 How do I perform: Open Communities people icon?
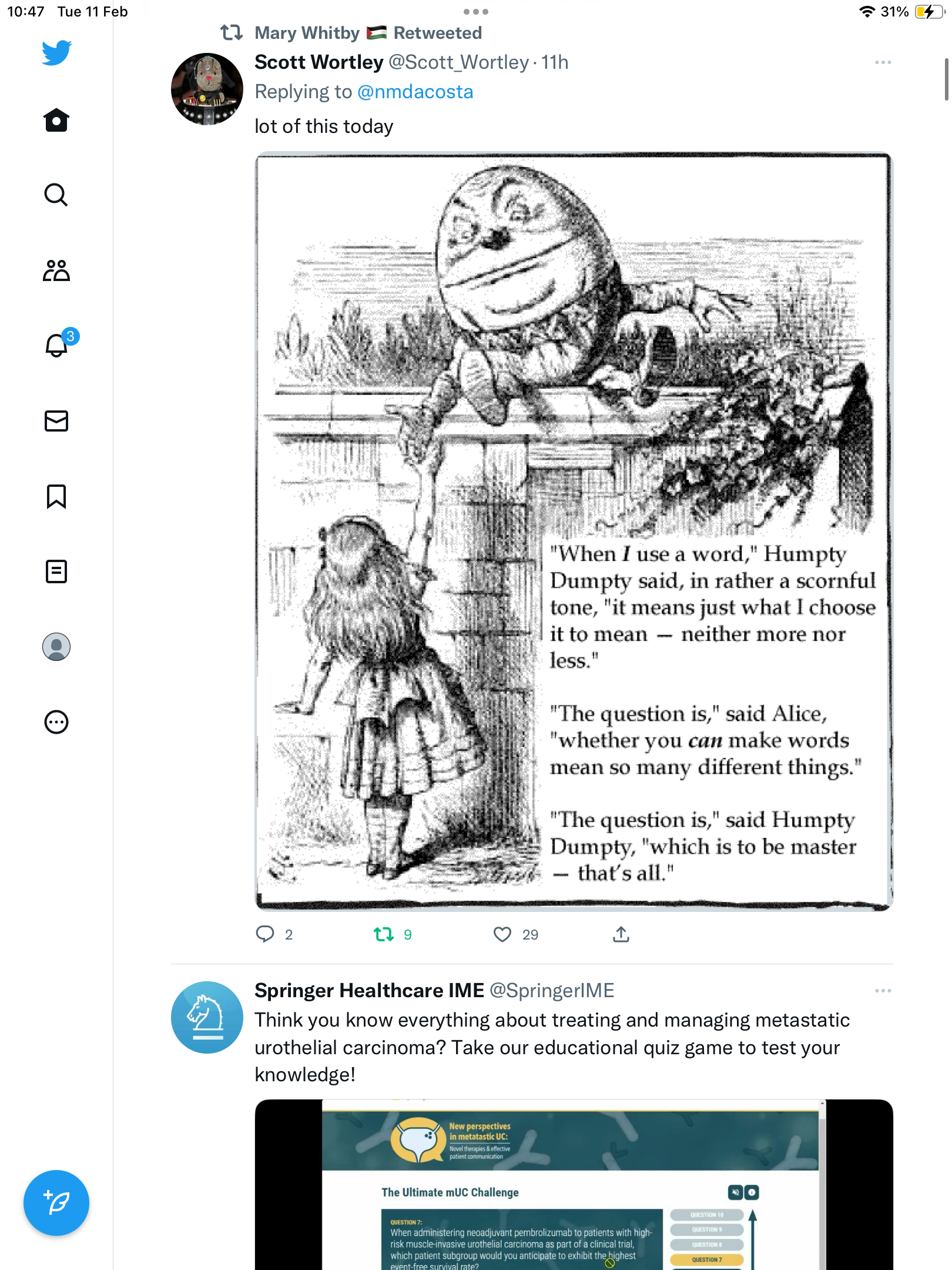click(56, 270)
